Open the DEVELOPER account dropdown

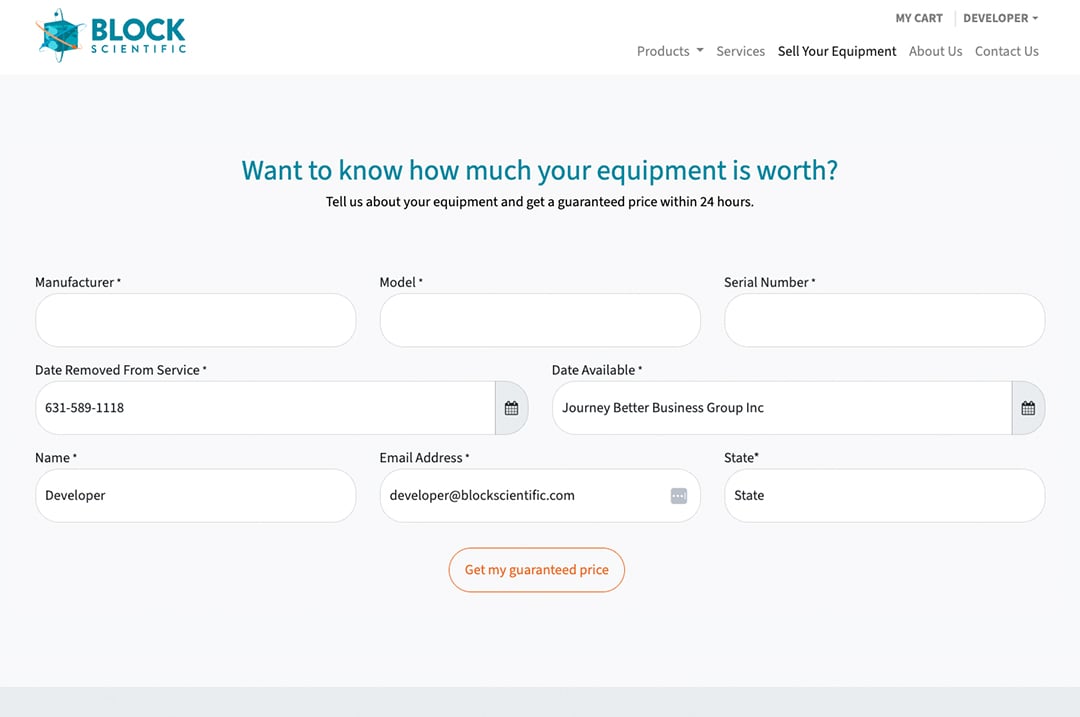coord(1000,18)
